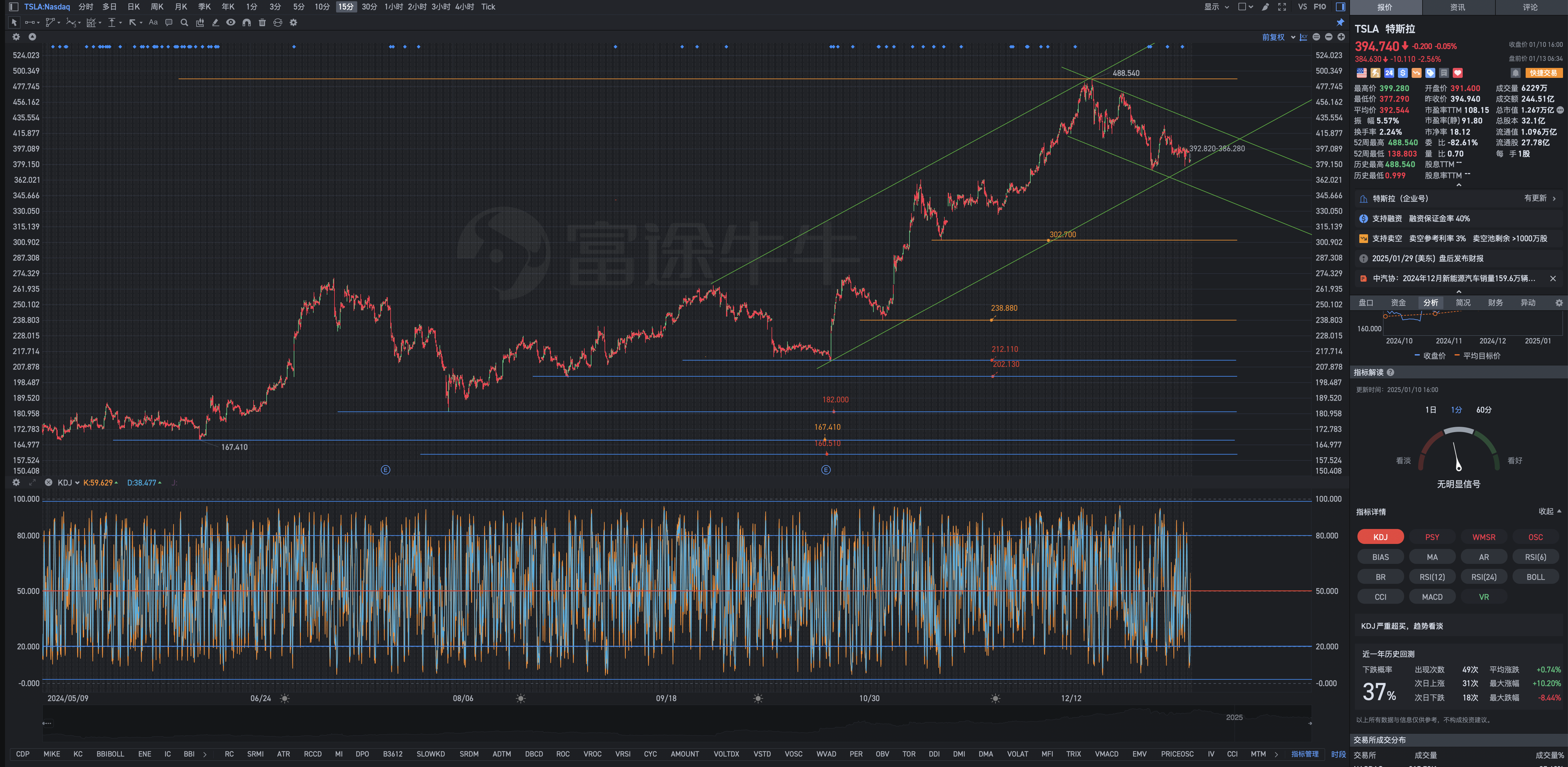
Task: Toggle the right quote panel icon
Action: pyautogui.click(x=1340, y=7)
